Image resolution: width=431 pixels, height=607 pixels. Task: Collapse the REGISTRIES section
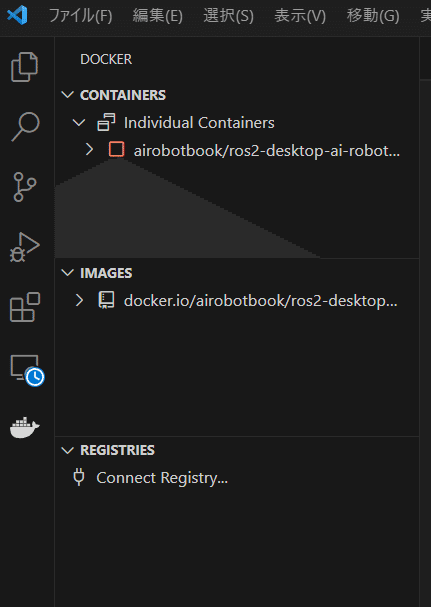point(68,450)
